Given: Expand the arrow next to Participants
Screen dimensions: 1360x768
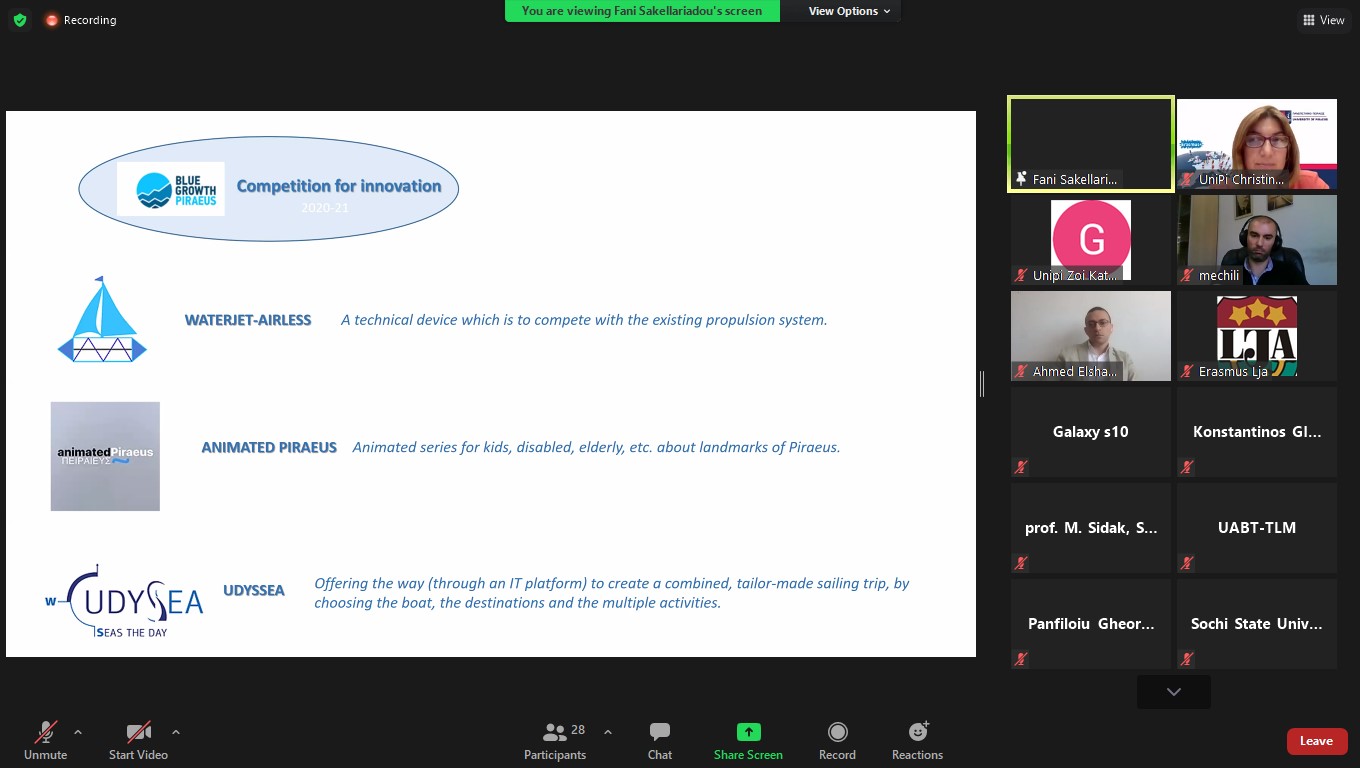Looking at the screenshot, I should [x=607, y=732].
